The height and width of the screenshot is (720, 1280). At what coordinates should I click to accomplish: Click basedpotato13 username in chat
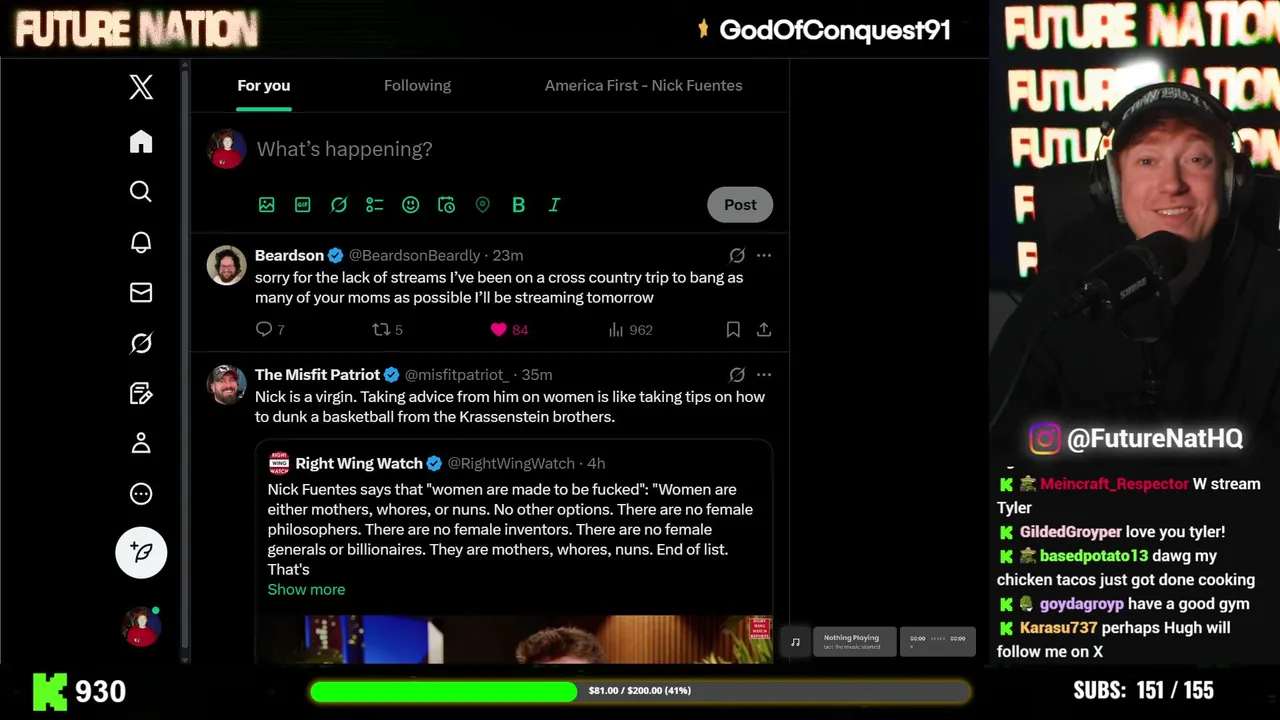1094,556
